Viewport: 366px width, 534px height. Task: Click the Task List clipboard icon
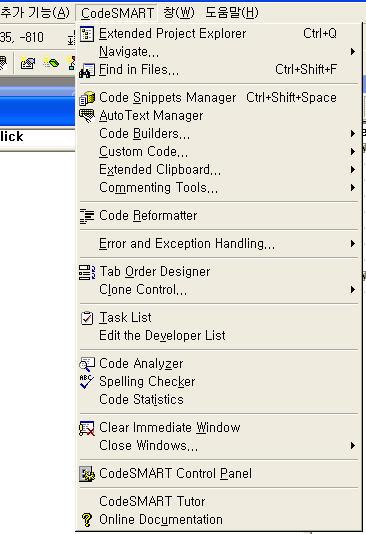(x=87, y=318)
